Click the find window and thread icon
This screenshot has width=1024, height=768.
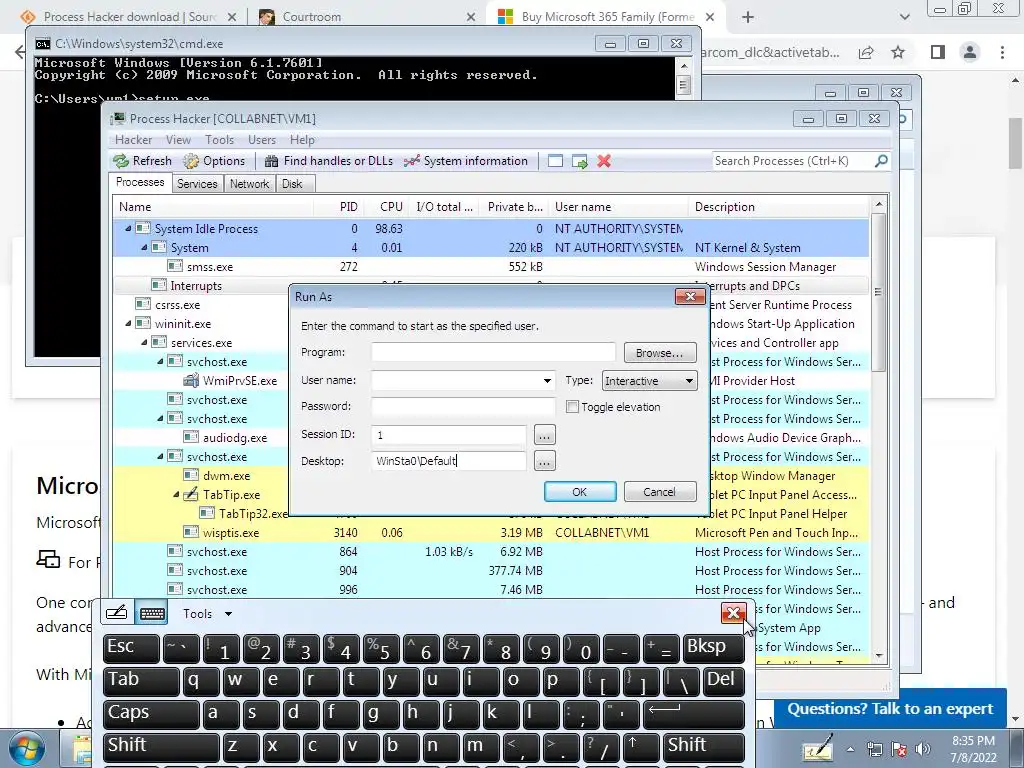point(579,161)
